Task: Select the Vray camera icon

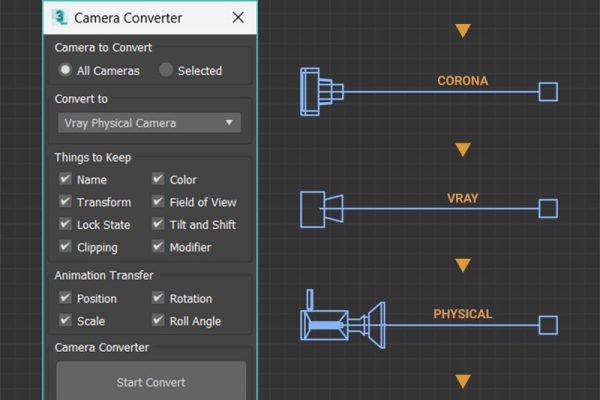Action: pos(322,209)
